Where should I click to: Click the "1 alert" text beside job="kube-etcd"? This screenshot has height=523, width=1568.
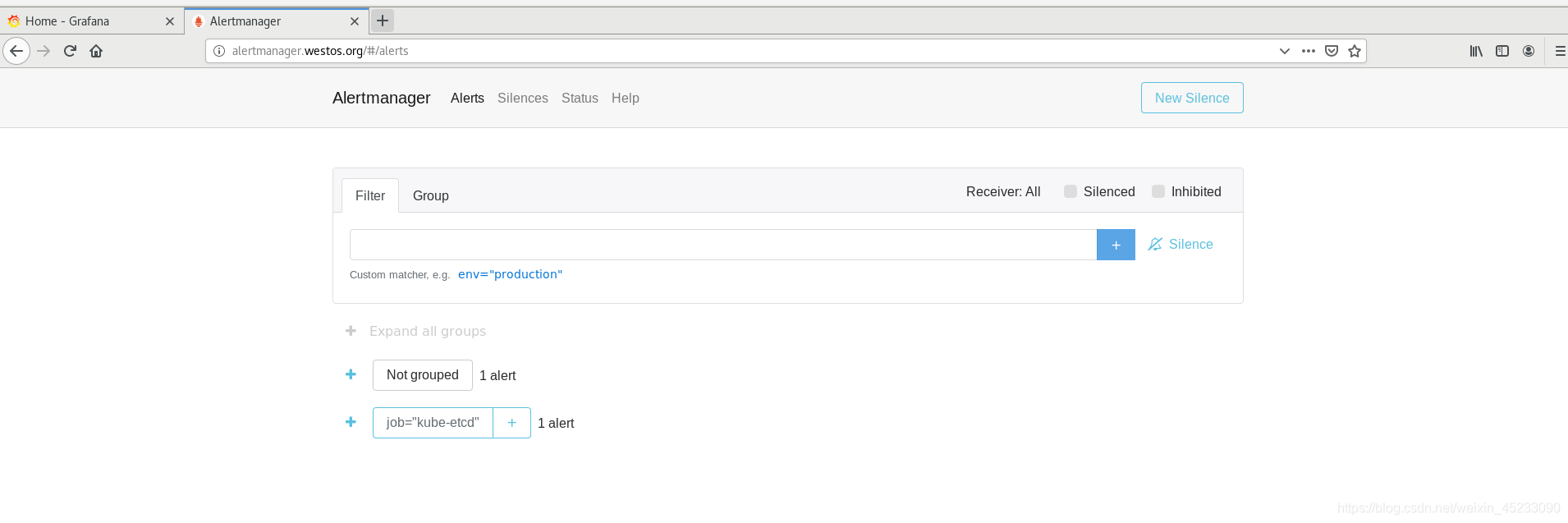[x=556, y=423]
